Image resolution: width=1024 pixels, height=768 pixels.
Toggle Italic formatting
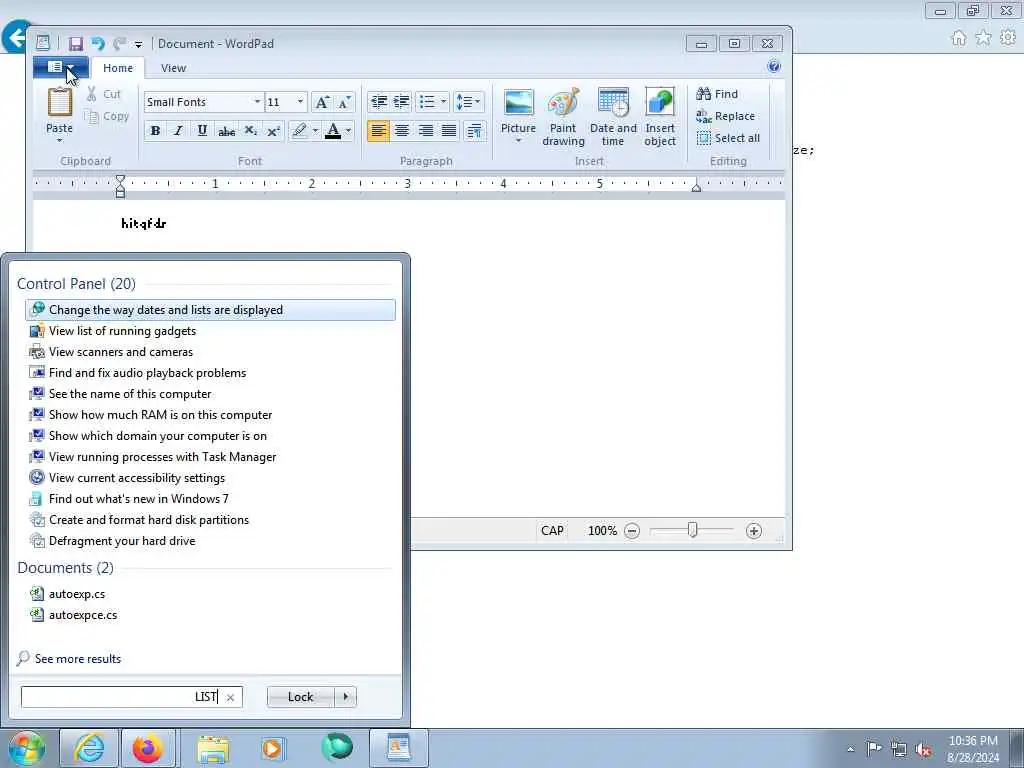pyautogui.click(x=178, y=131)
